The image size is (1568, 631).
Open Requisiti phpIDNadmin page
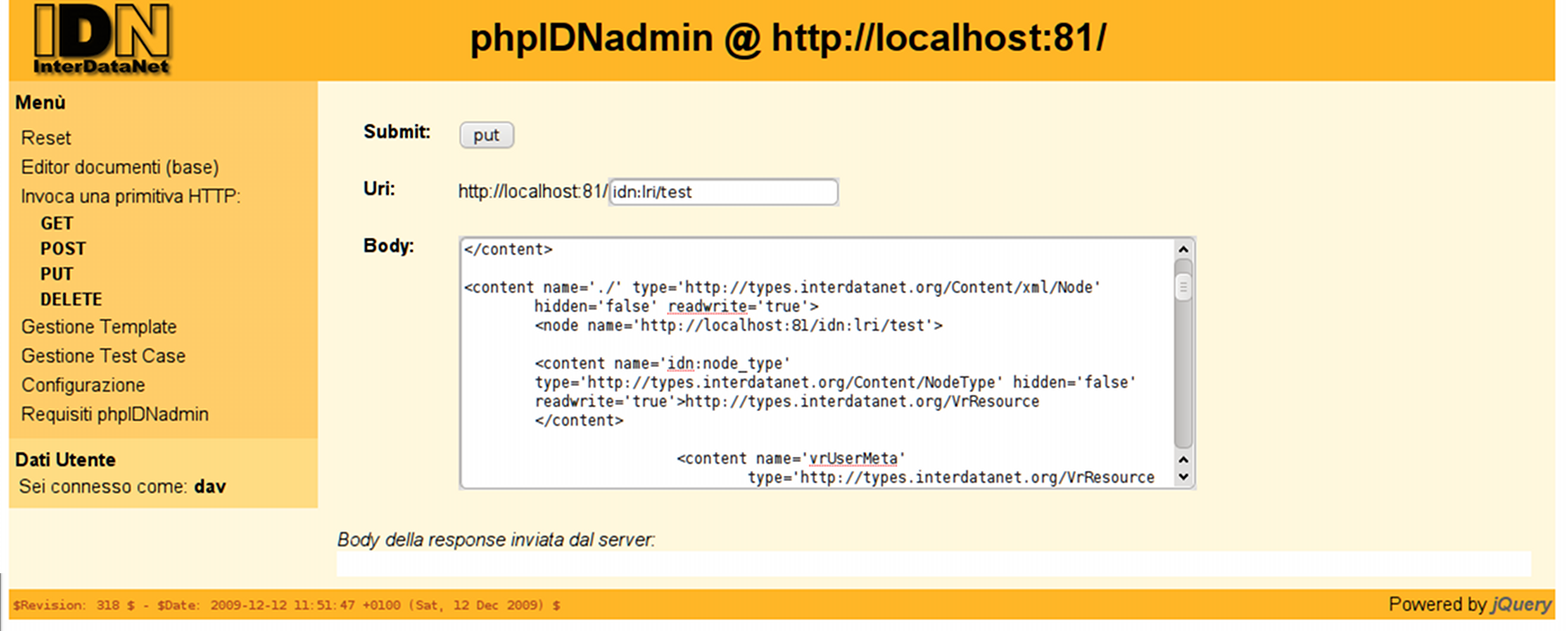coord(115,414)
